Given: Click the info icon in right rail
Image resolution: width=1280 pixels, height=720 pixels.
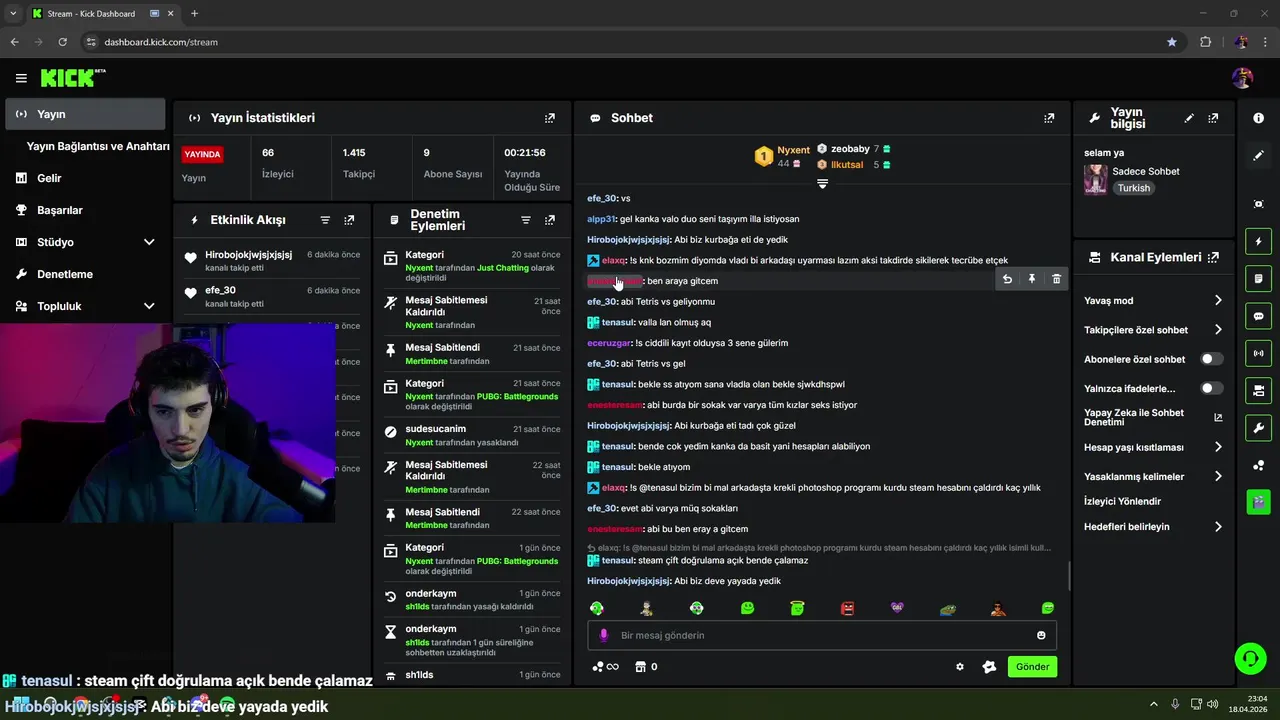Looking at the screenshot, I should (x=1258, y=118).
